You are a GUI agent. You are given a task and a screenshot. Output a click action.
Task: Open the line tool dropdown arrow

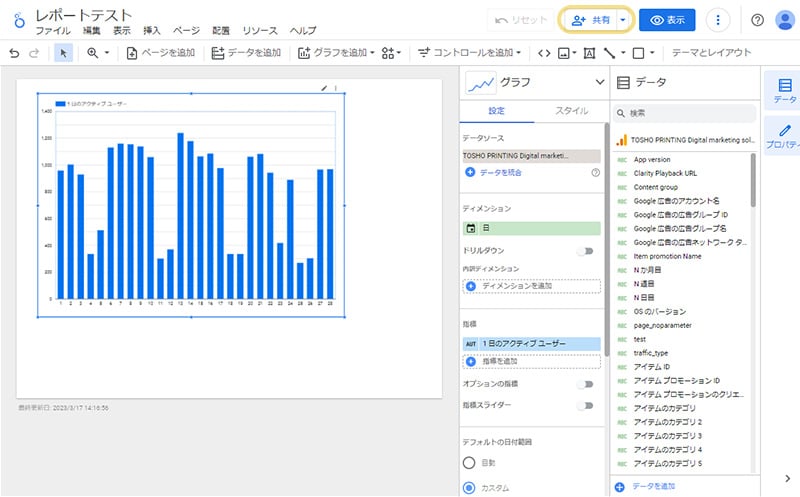click(x=623, y=53)
